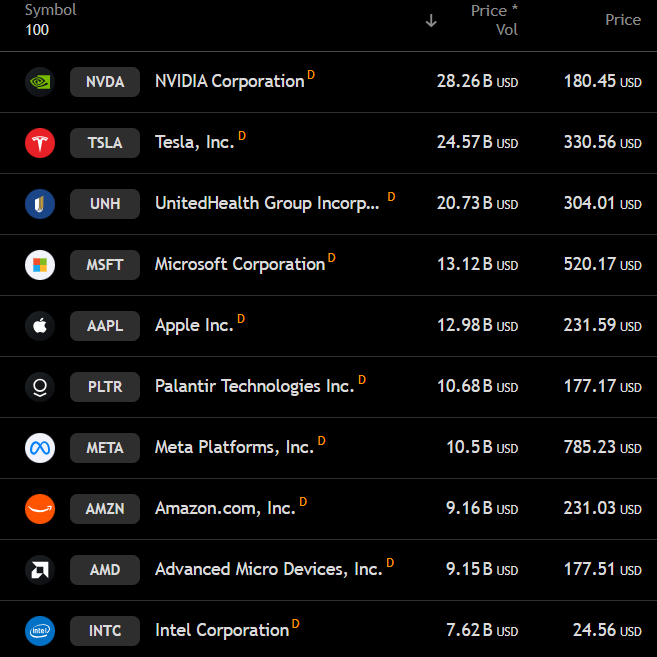Select NVIDIA's 28.26 B USD value

(477, 82)
